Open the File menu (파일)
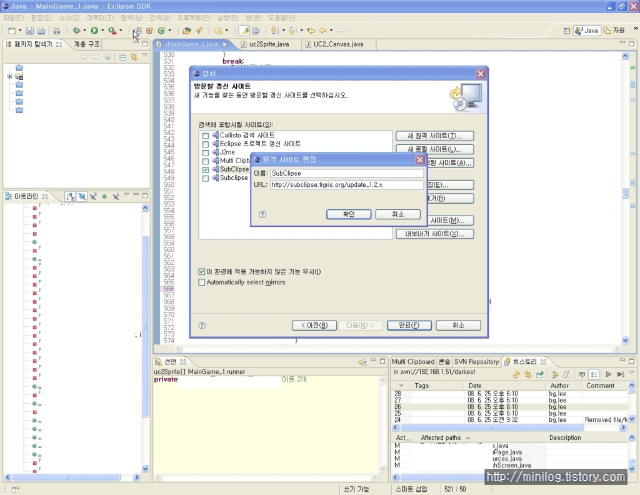 [14, 18]
